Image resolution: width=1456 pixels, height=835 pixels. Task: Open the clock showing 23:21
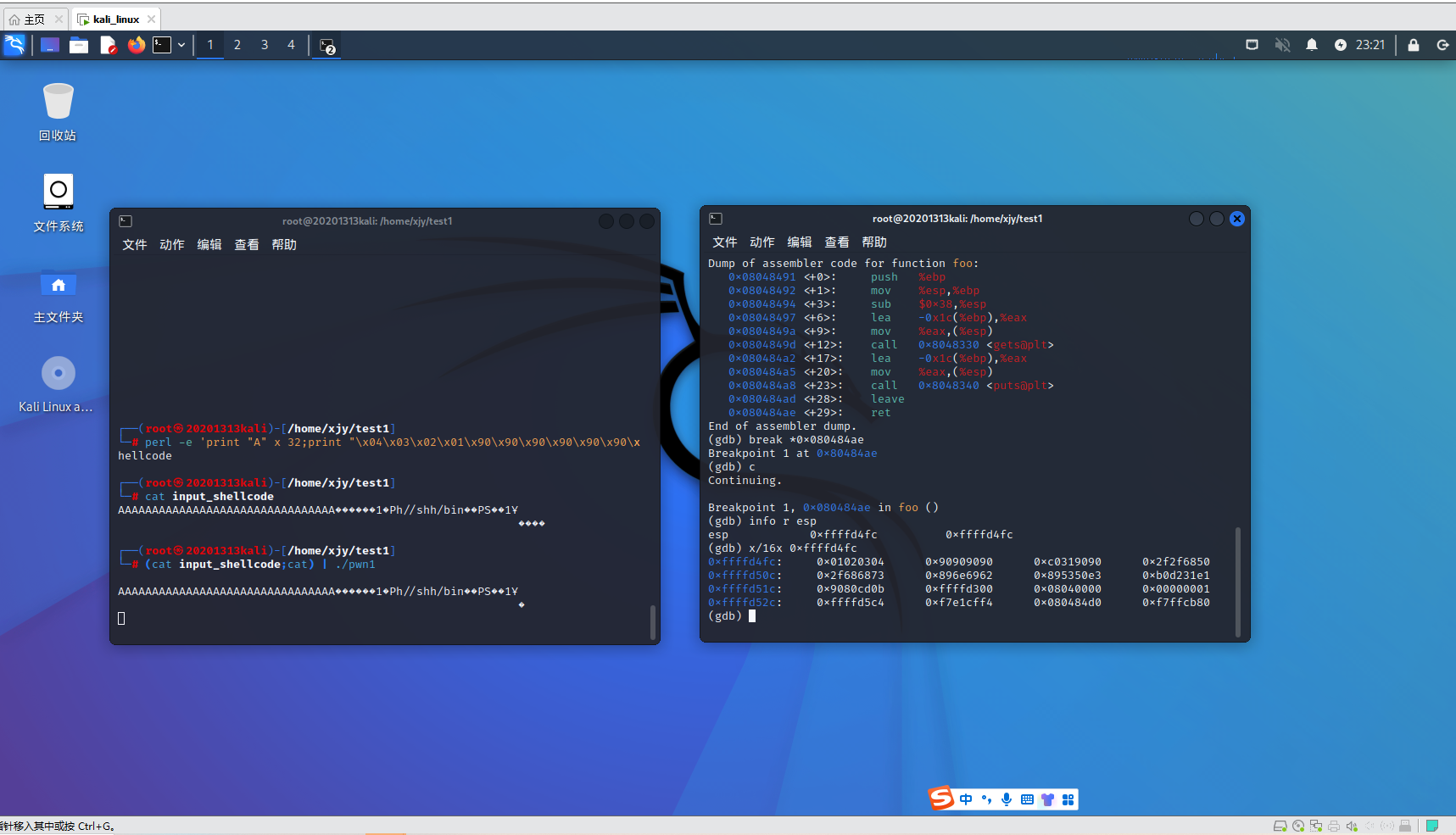click(1370, 45)
